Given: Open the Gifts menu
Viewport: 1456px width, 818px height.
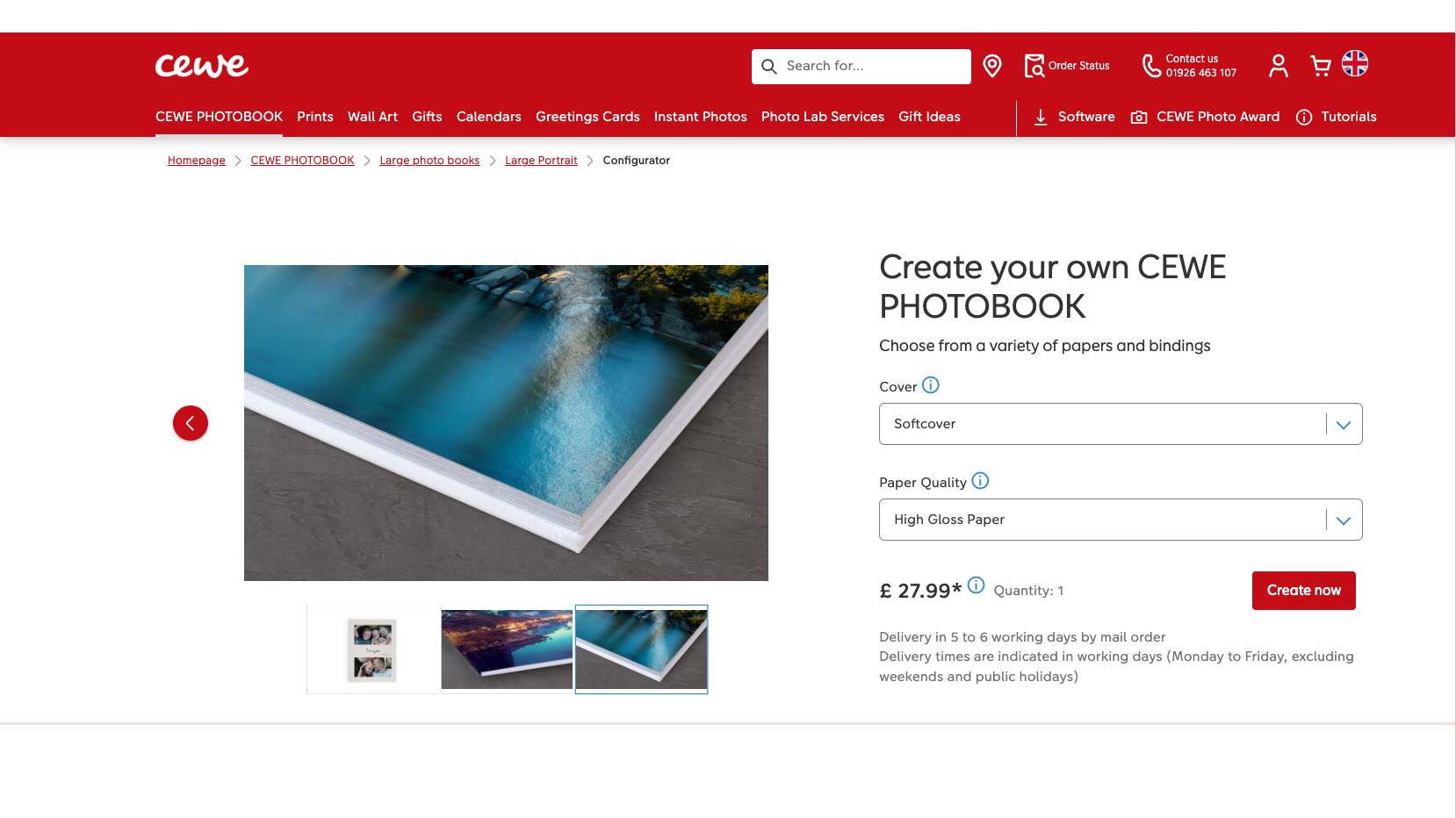Looking at the screenshot, I should coord(427,117).
